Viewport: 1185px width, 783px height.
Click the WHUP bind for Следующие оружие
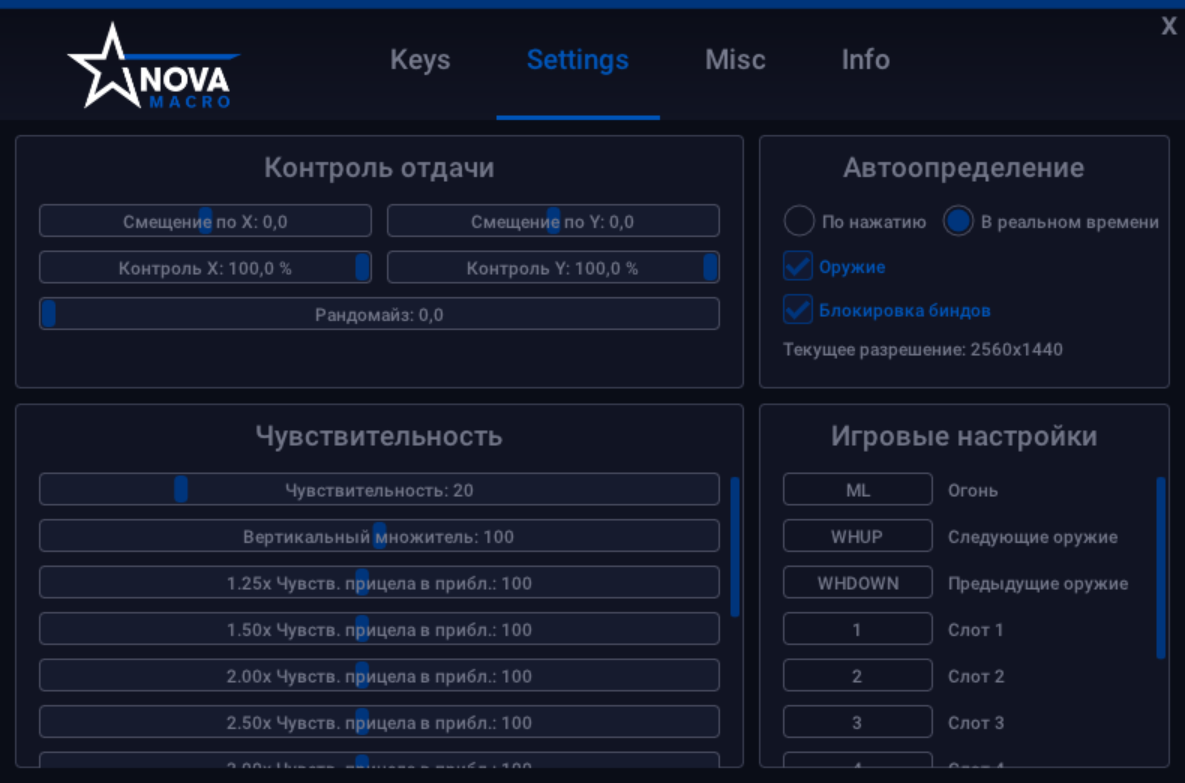(858, 536)
